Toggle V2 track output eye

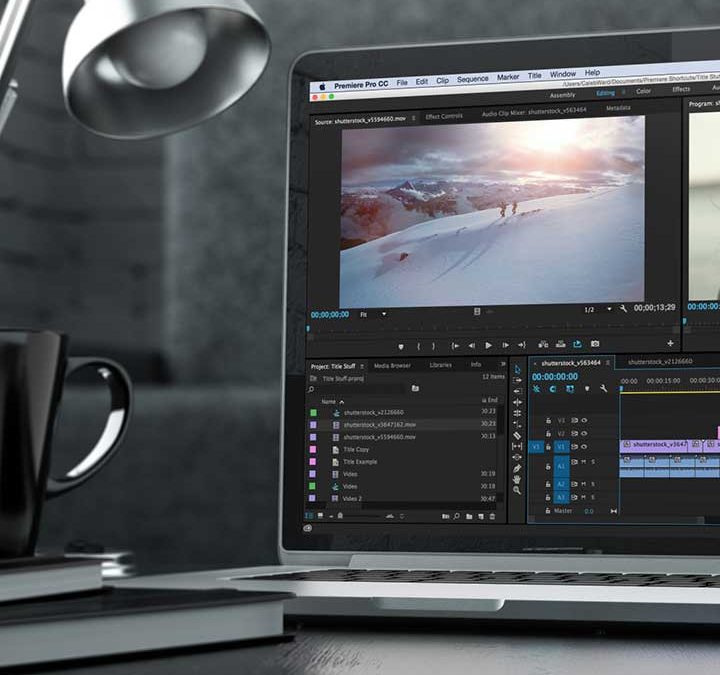pyautogui.click(x=584, y=433)
